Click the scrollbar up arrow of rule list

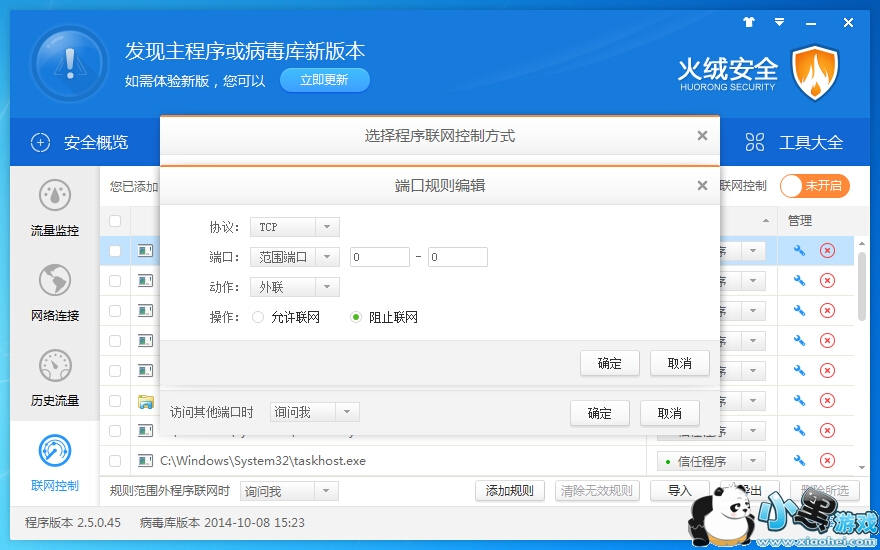pyautogui.click(x=863, y=243)
